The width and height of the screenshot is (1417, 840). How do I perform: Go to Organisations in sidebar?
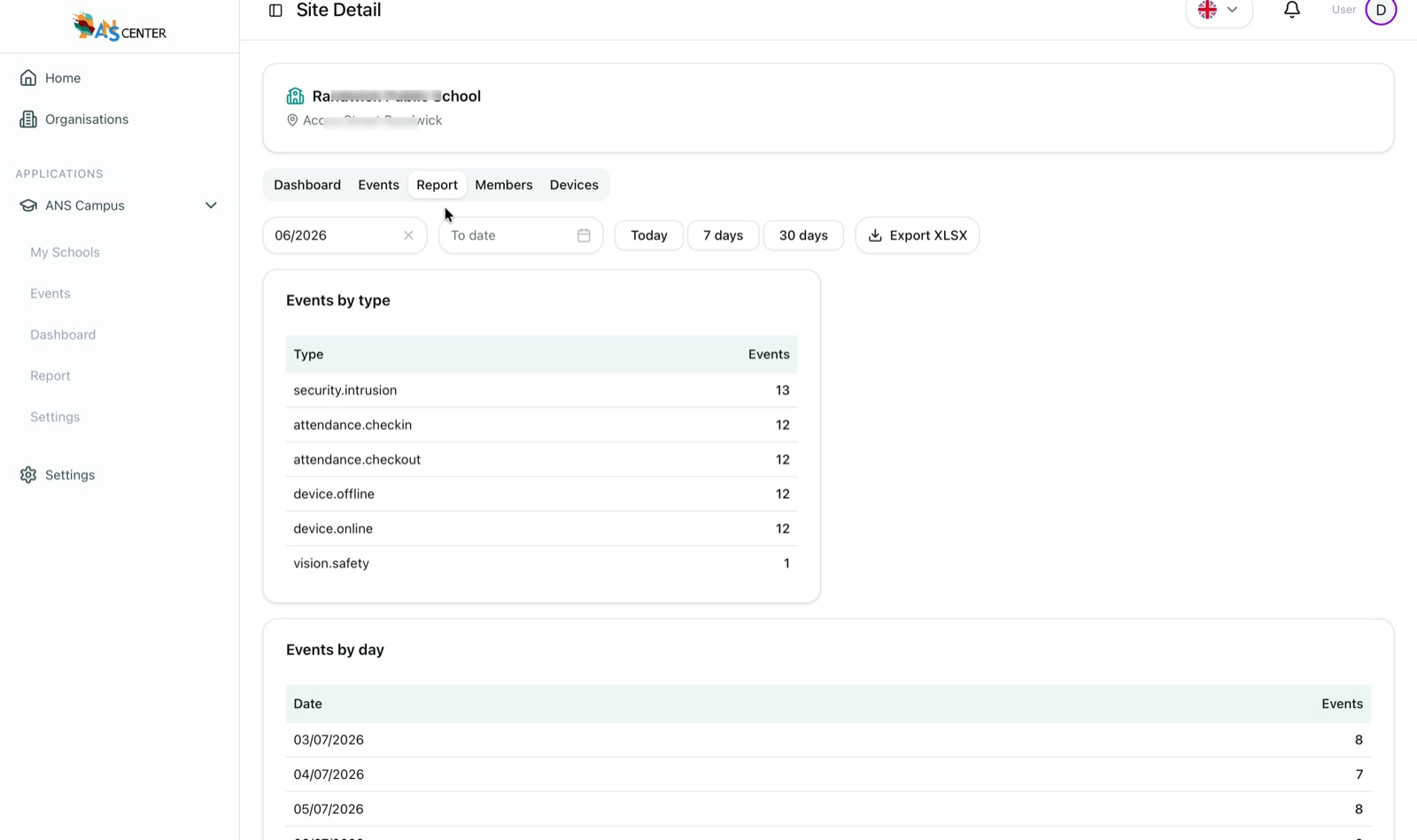(87, 119)
